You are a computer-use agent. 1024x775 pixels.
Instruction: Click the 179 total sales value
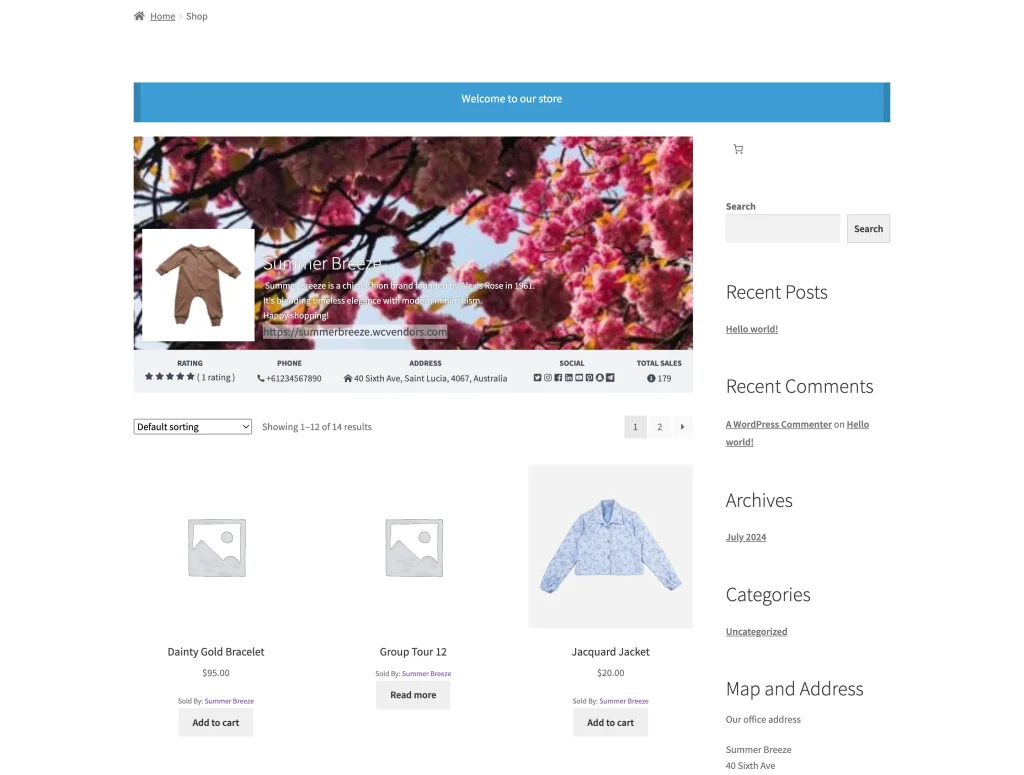coord(664,379)
